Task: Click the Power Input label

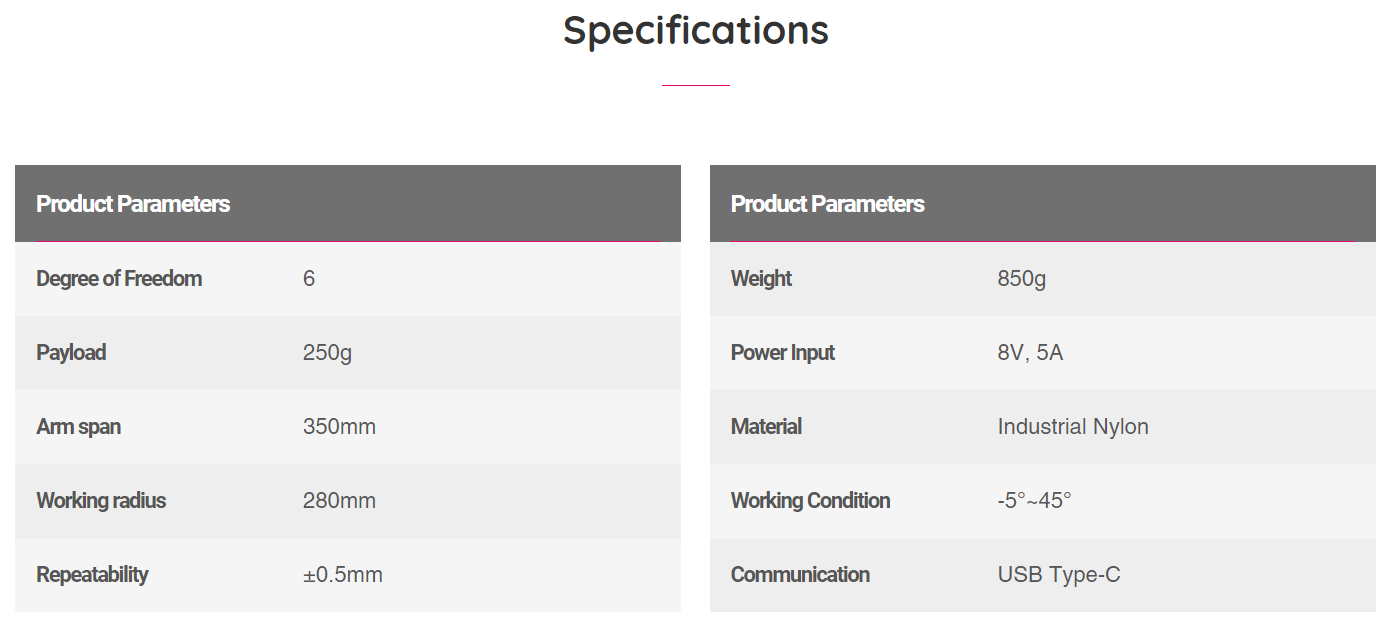Action: pos(782,353)
